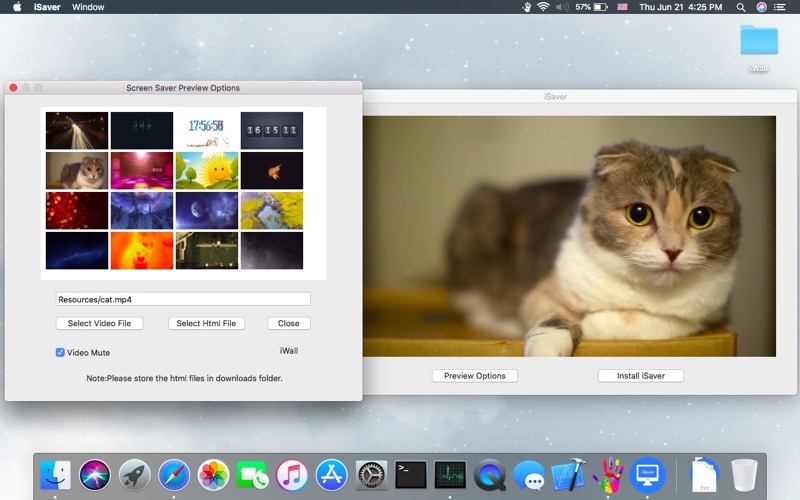Toggle the Video Mute checkbox
The height and width of the screenshot is (500, 800).
[x=60, y=353]
